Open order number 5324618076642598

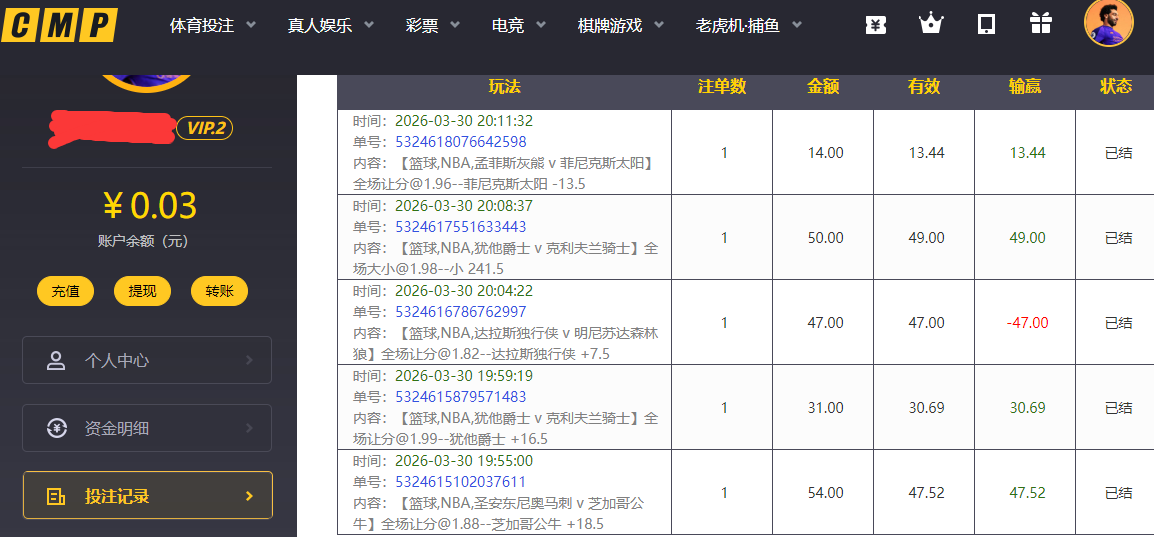coord(461,141)
